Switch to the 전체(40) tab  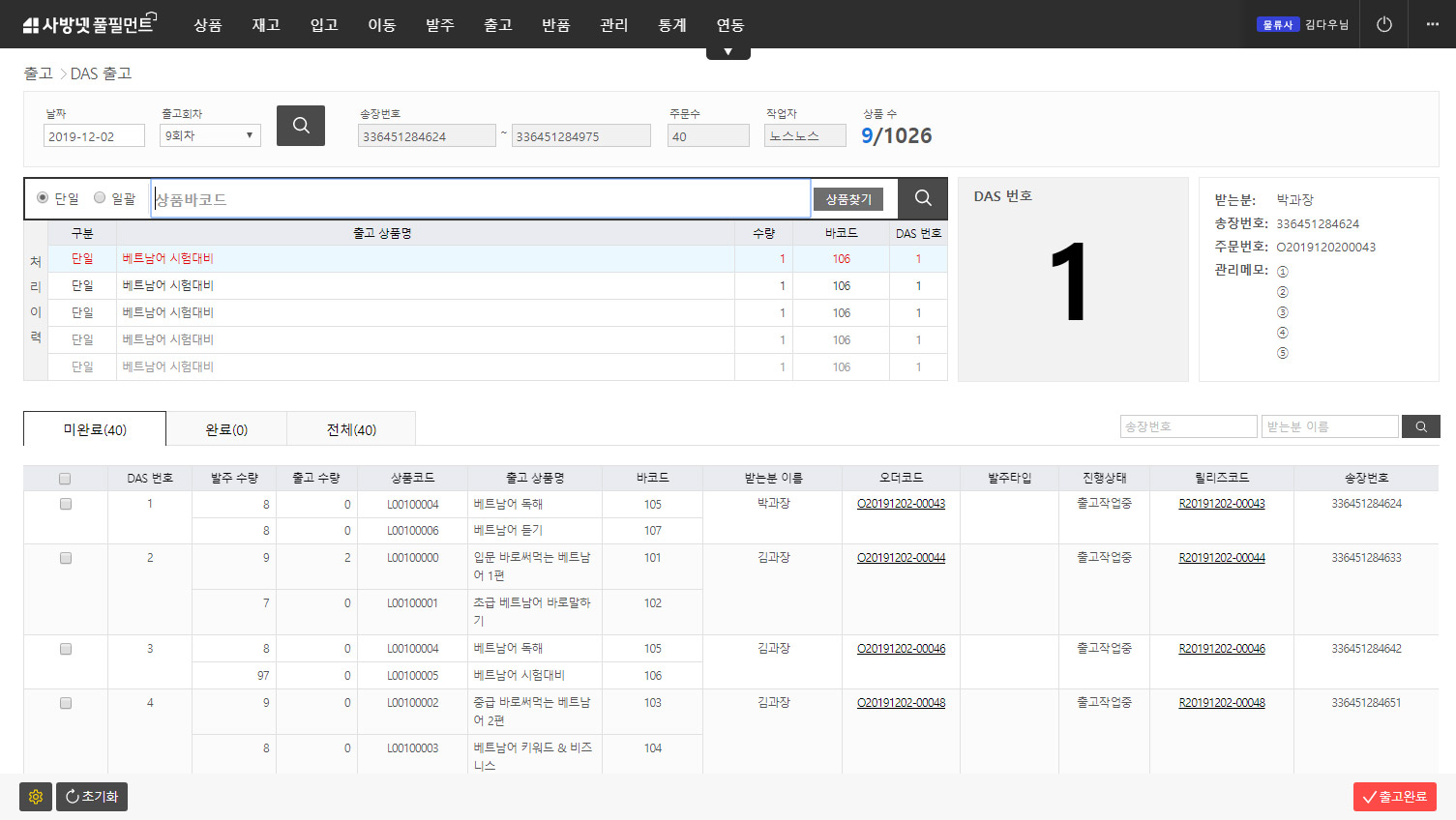[351, 429]
